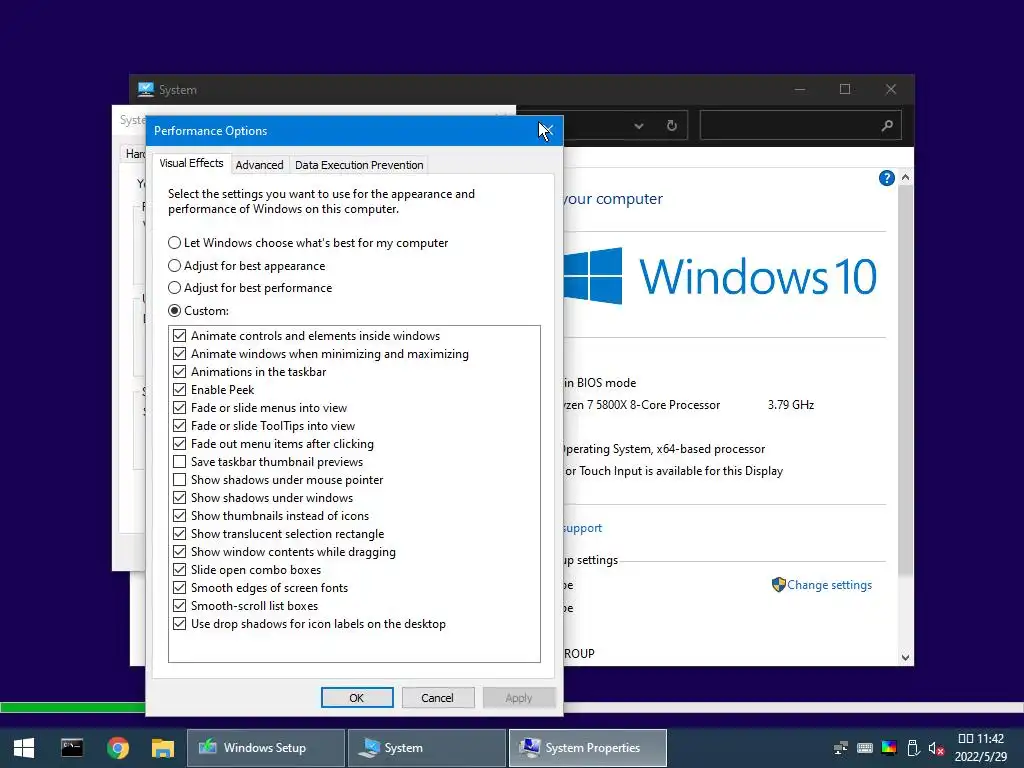Switch to System window in the taskbar
The image size is (1024, 768).
tap(427, 748)
